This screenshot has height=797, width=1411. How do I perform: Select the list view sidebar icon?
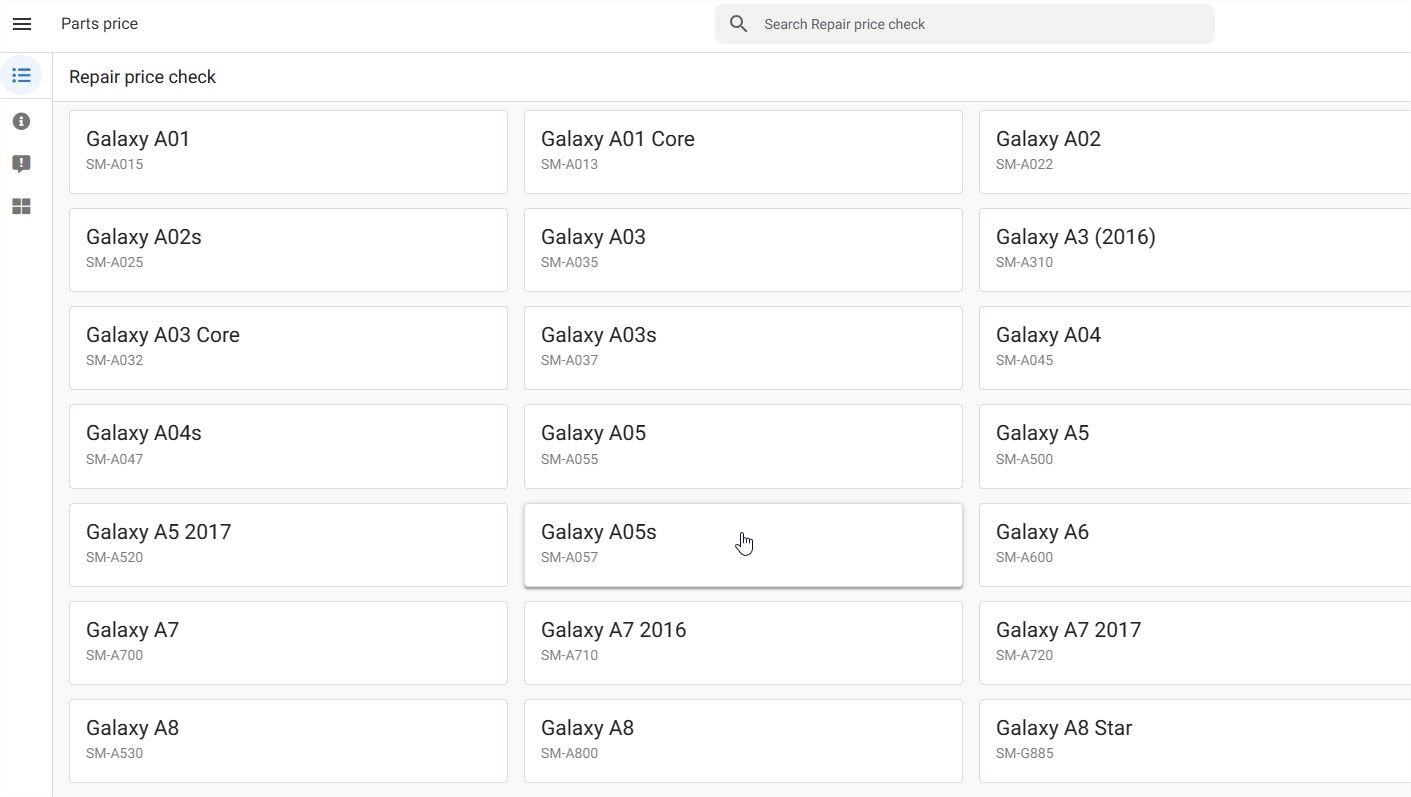coord(21,76)
